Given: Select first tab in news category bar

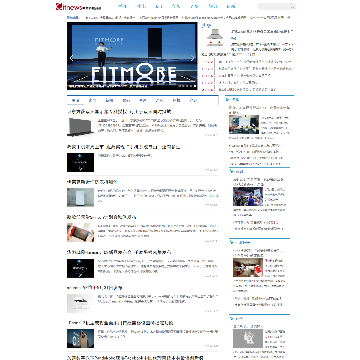Looking at the screenshot, I should point(76,100).
